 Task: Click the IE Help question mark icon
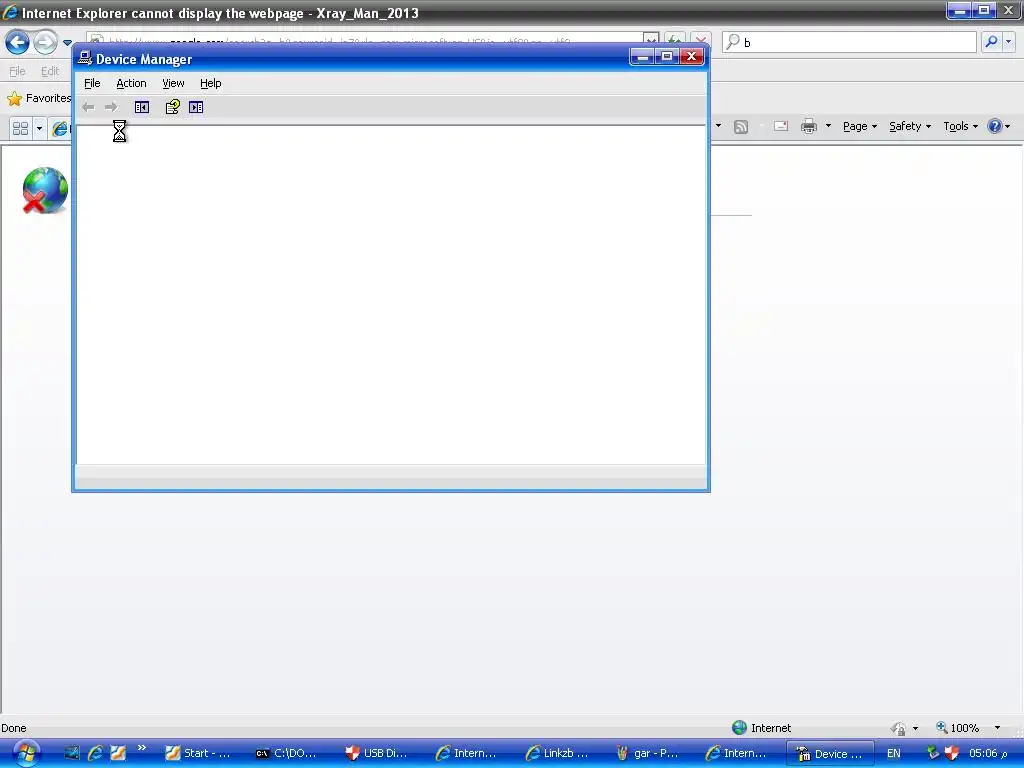click(994, 126)
